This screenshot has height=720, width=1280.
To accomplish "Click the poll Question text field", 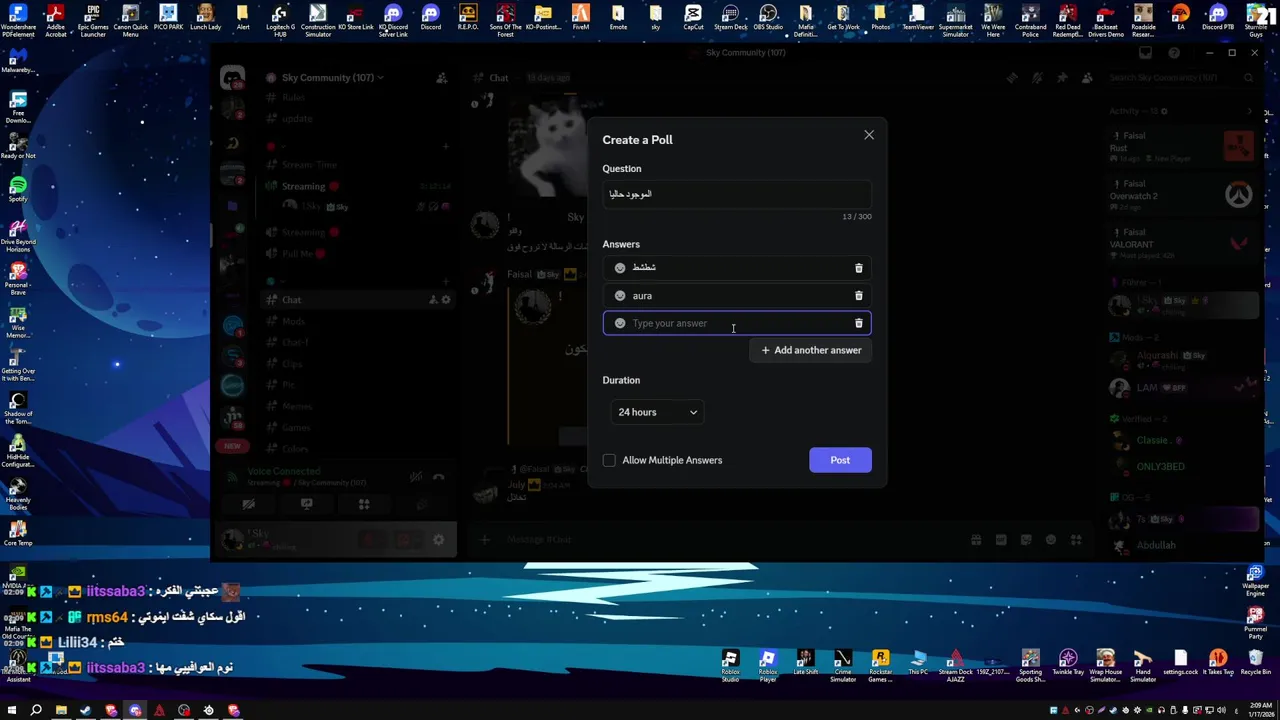I will [x=737, y=194].
